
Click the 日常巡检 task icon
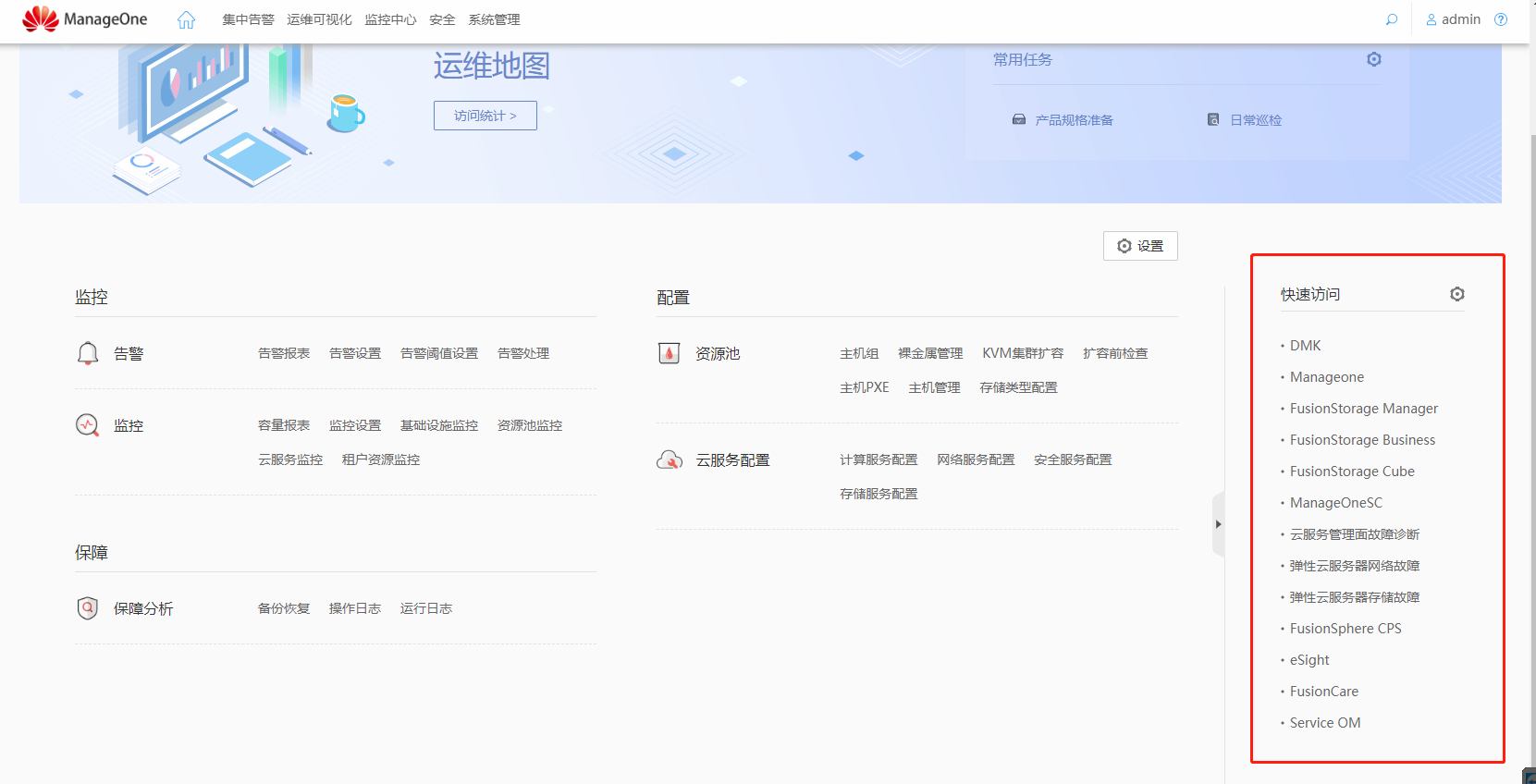coord(1213,119)
